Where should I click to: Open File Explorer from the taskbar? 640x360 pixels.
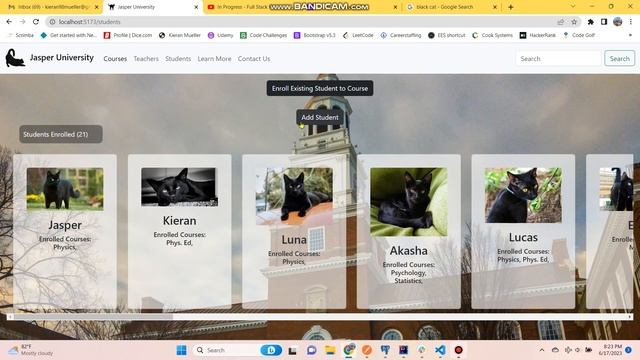(330, 350)
